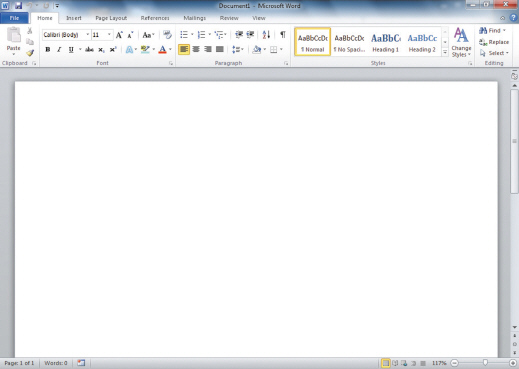Click the Clear Formatting icon
The width and height of the screenshot is (519, 369).
point(167,35)
